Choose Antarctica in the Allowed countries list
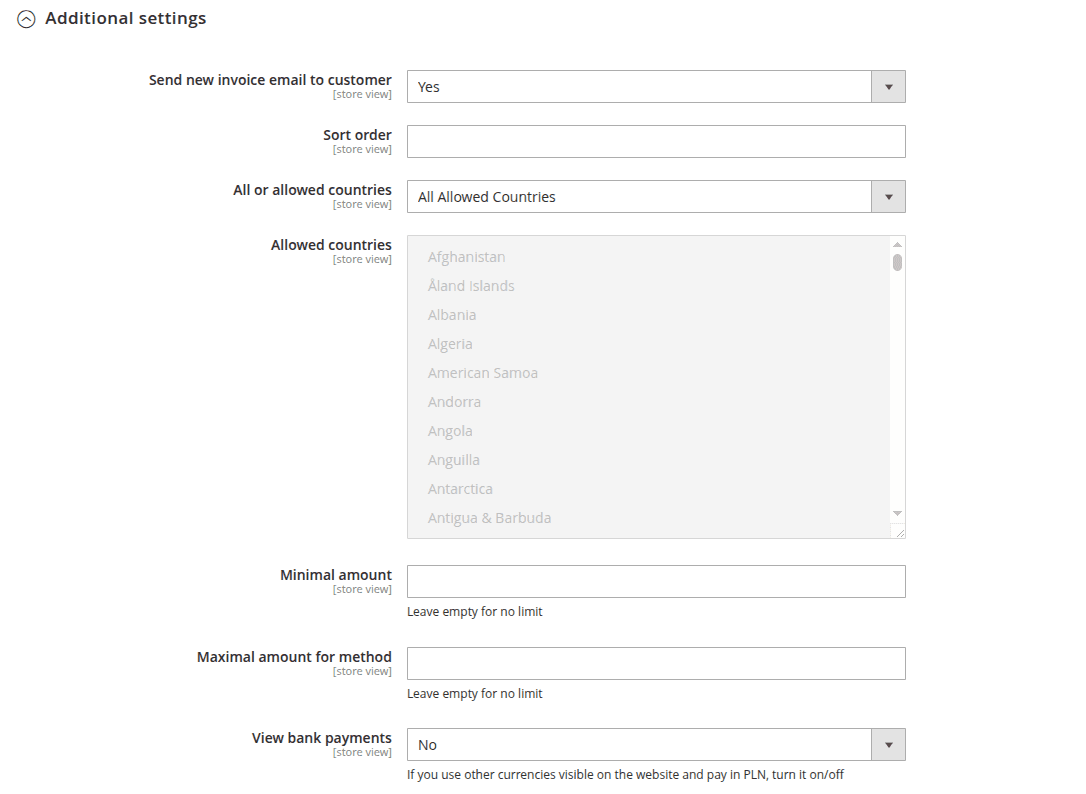Screen dimensions: 1086x794 tap(460, 488)
